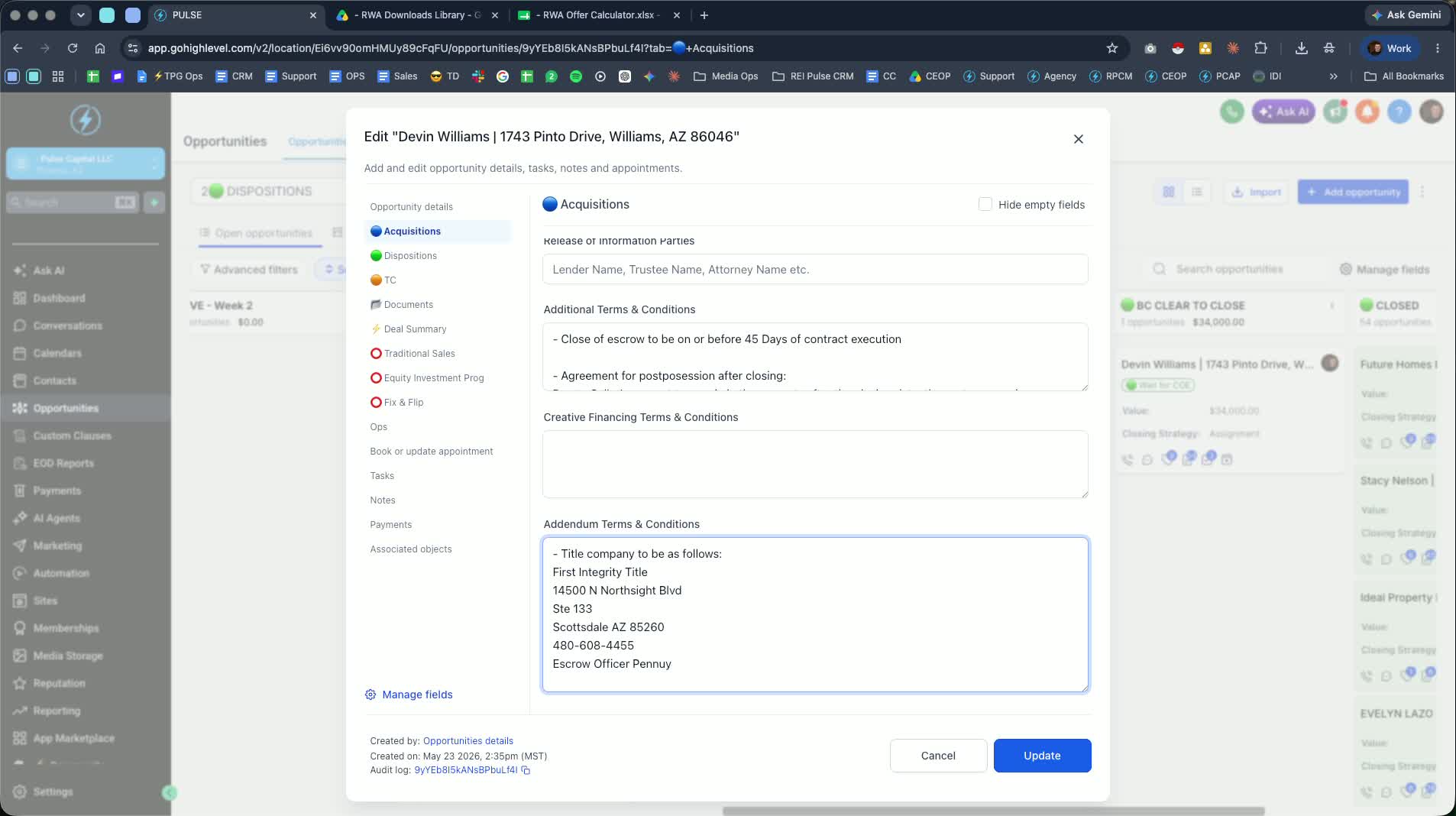This screenshot has width=1456, height=816.
Task: Show hidden bookmarks with the chevron
Action: [x=1333, y=76]
